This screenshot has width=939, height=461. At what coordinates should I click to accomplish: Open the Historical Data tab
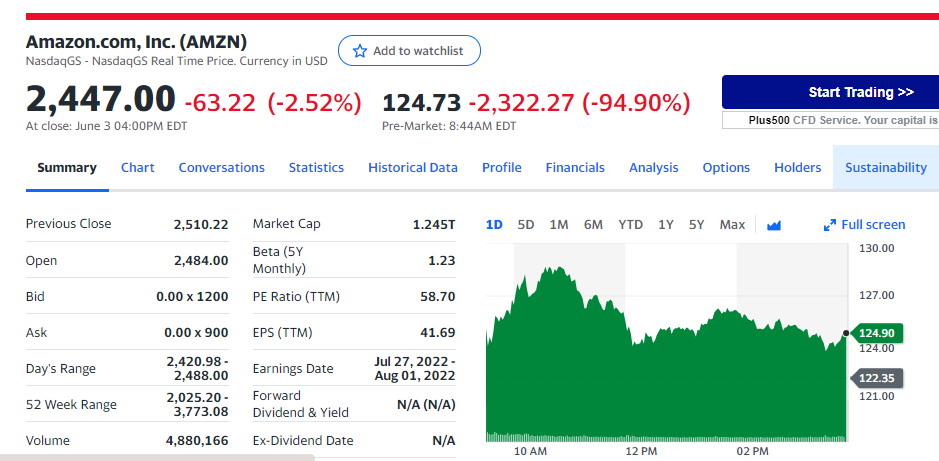tap(413, 168)
